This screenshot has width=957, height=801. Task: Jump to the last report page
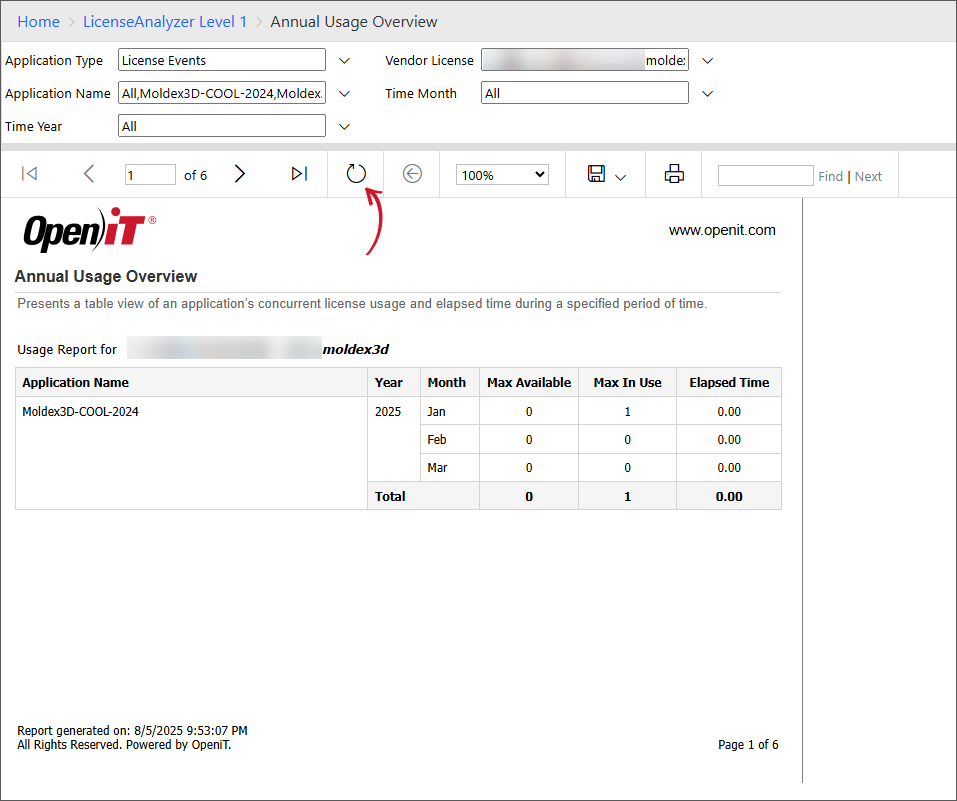(298, 174)
